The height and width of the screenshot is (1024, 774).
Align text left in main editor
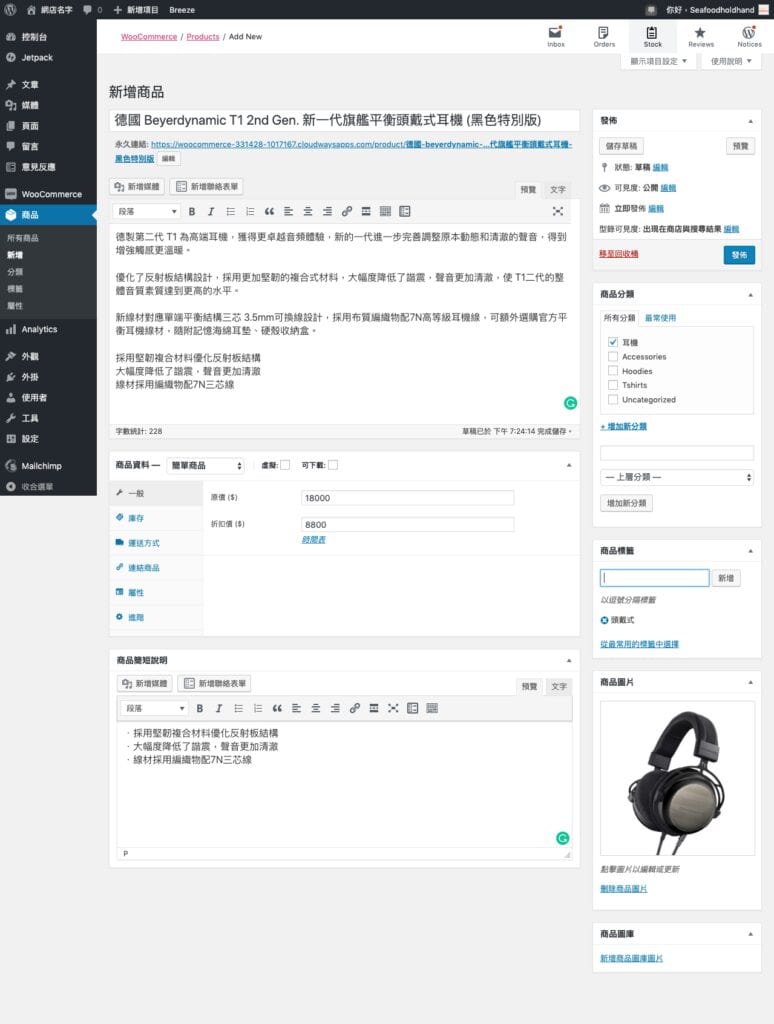(288, 212)
